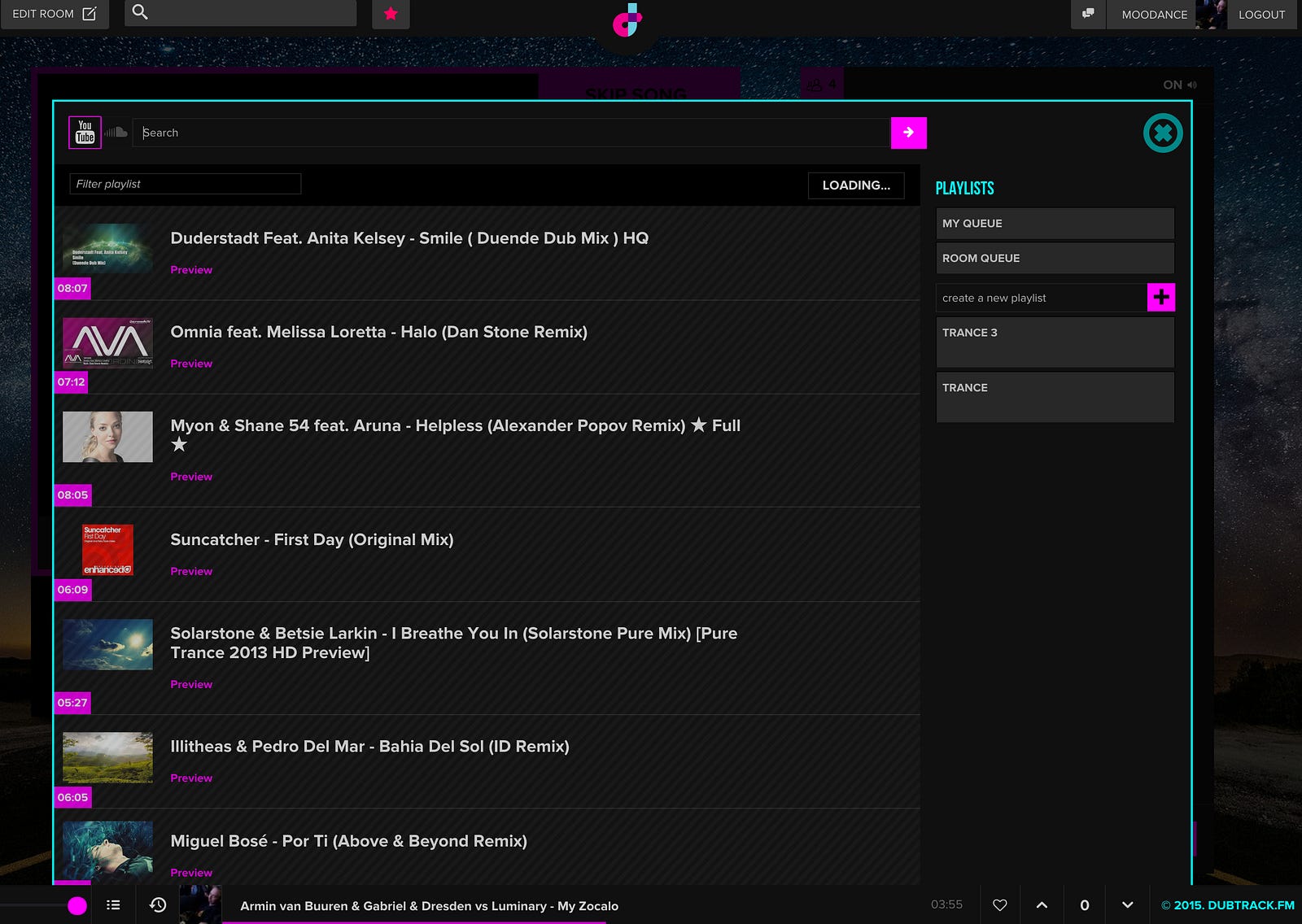Submit search with the pink arrow button
This screenshot has height=924, width=1302.
909,133
